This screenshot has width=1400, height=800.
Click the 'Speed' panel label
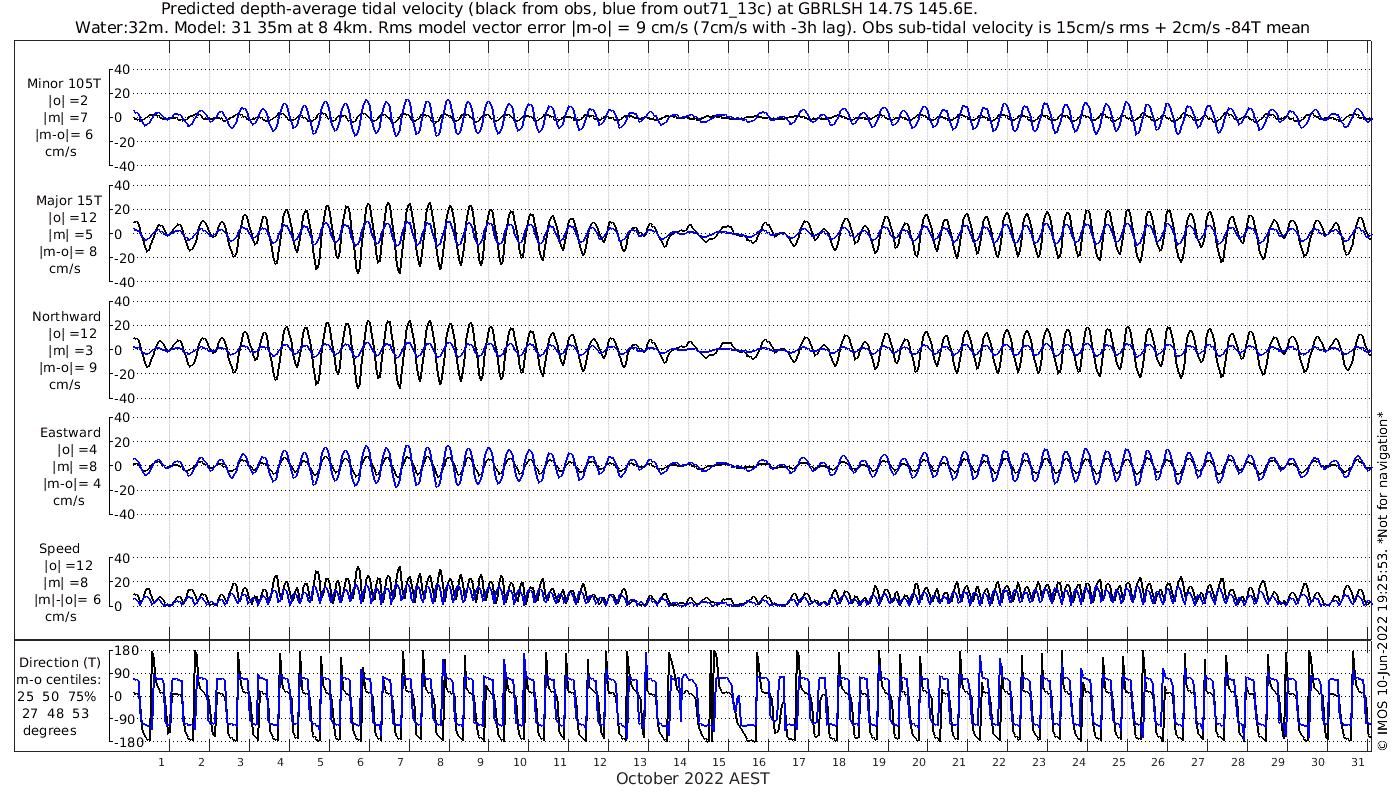pyautogui.click(x=60, y=548)
